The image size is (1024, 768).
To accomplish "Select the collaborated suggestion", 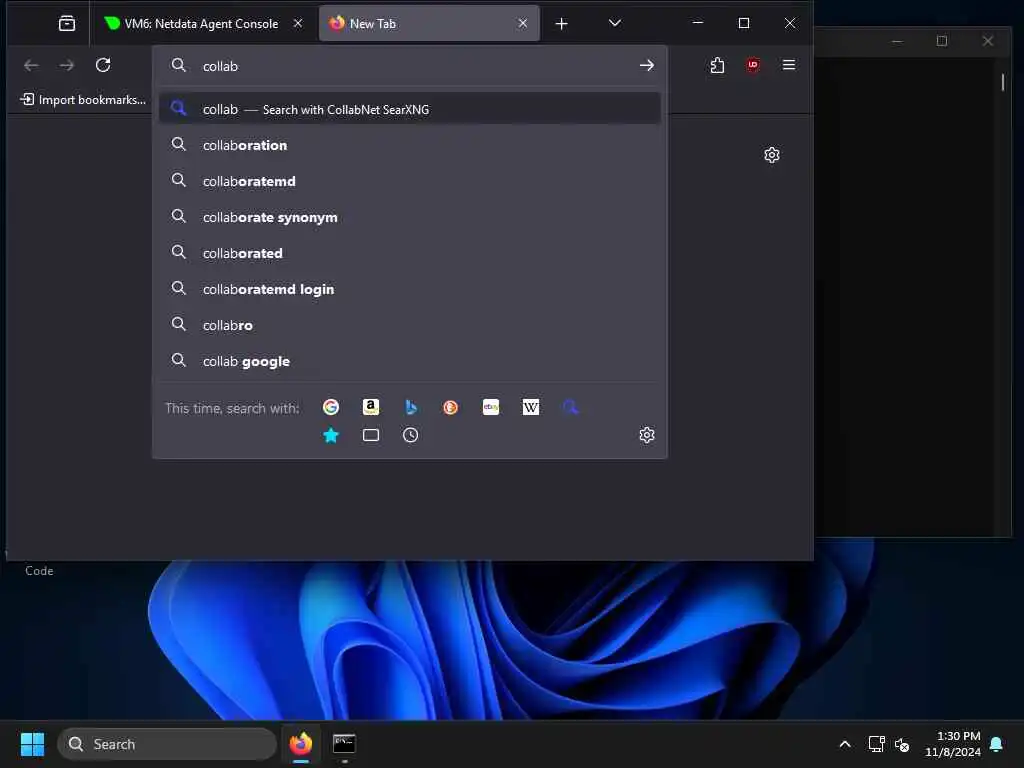I will click(409, 253).
